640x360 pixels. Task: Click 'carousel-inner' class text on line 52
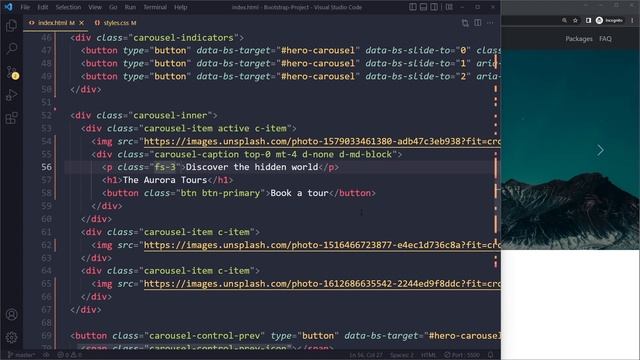click(x=170, y=115)
